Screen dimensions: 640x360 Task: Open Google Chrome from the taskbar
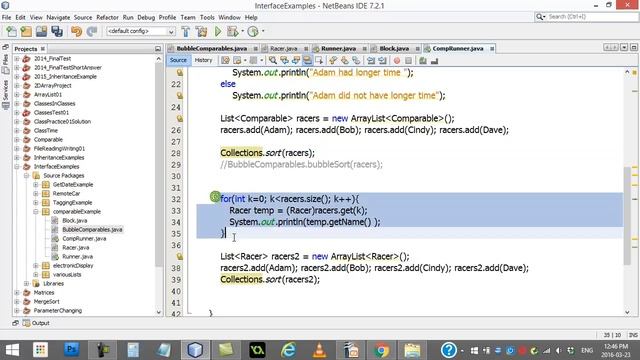pos(382,350)
